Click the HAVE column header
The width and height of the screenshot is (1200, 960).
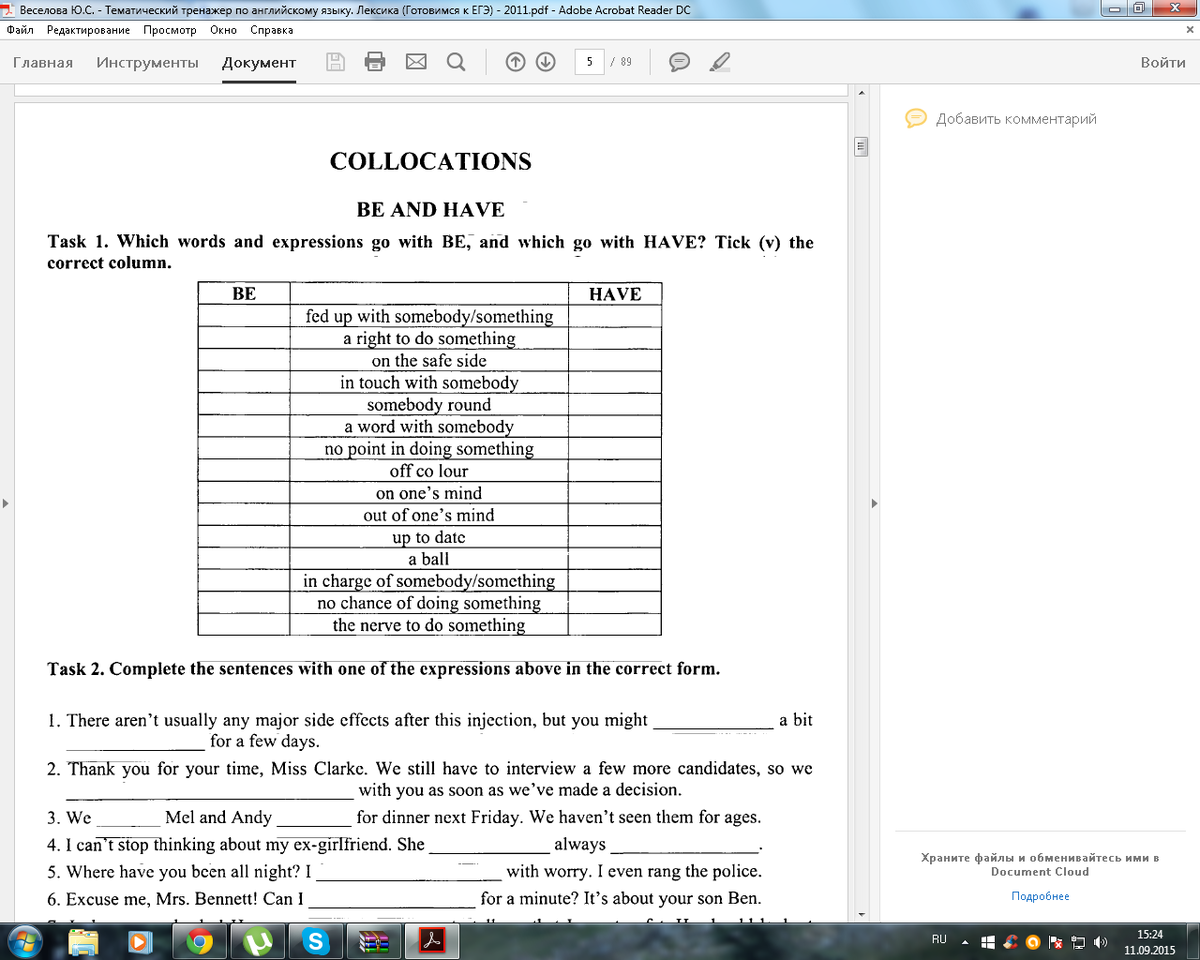(615, 293)
